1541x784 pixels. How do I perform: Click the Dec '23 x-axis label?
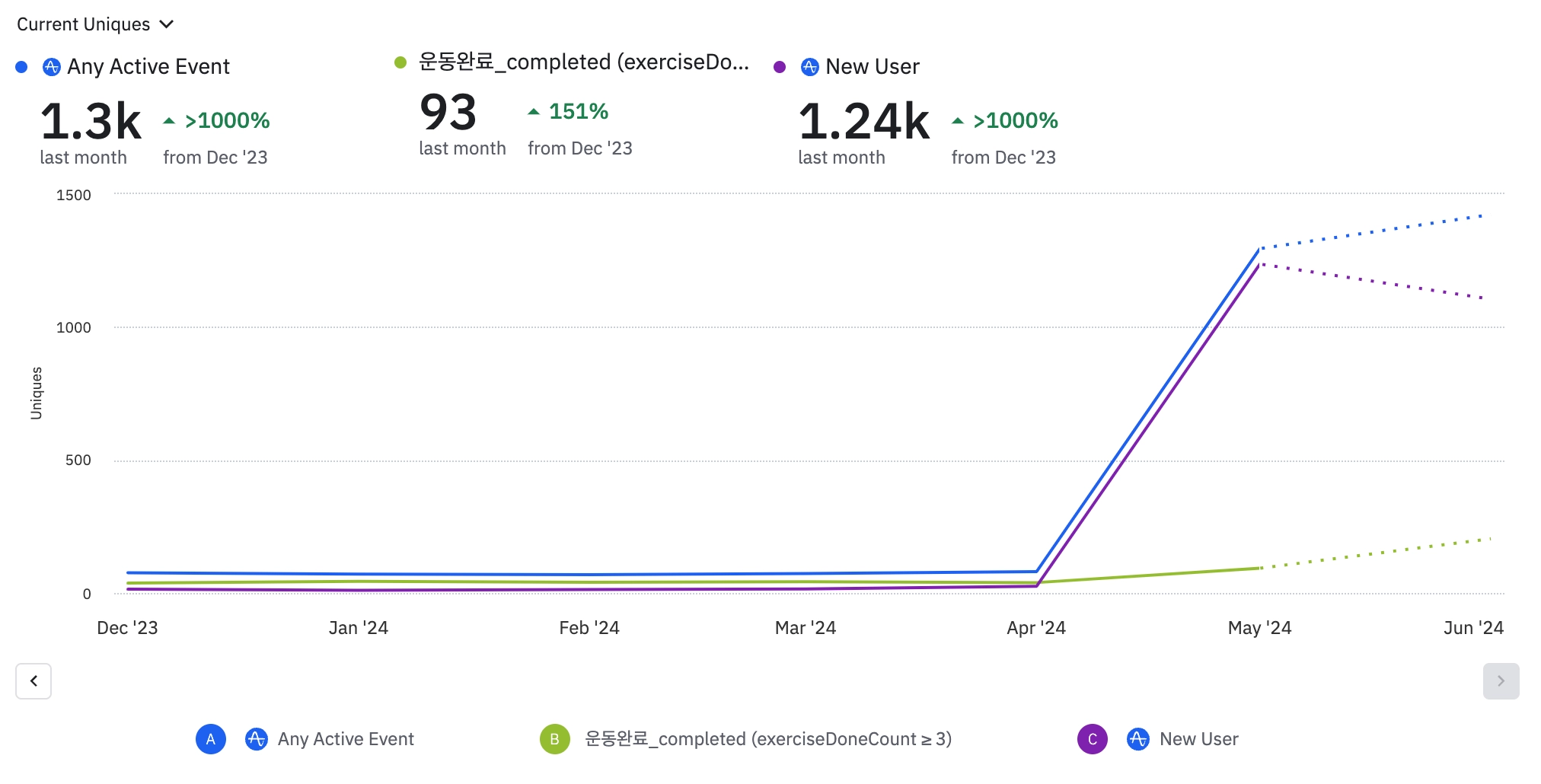click(127, 628)
